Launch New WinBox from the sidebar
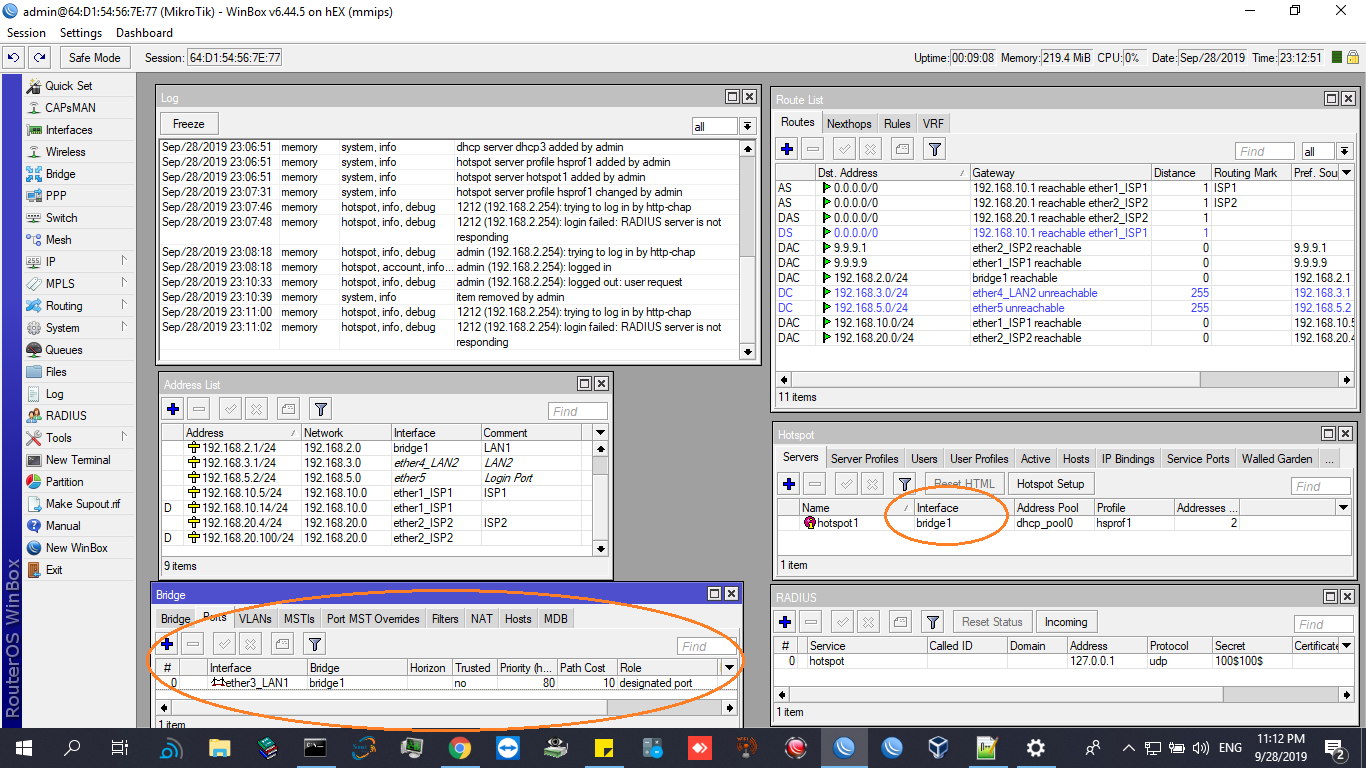1366x768 pixels. tap(76, 548)
